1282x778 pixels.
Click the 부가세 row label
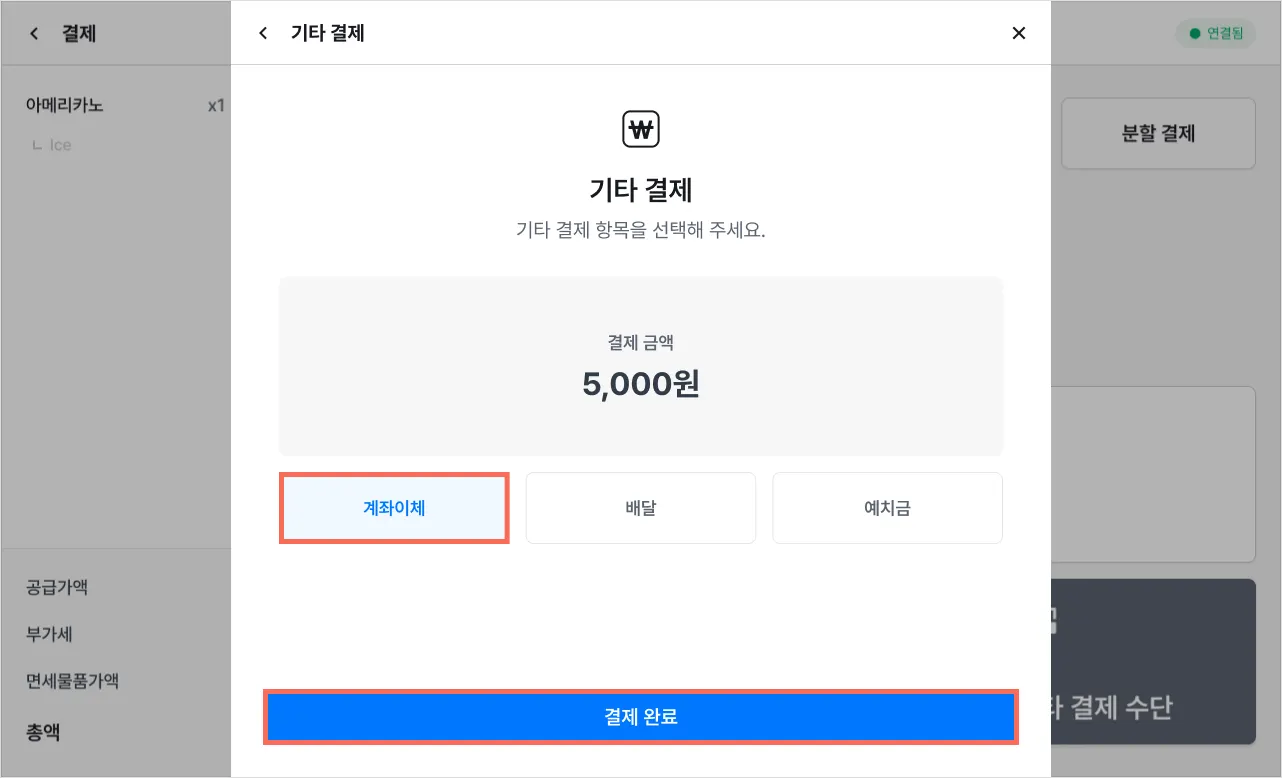[49, 634]
